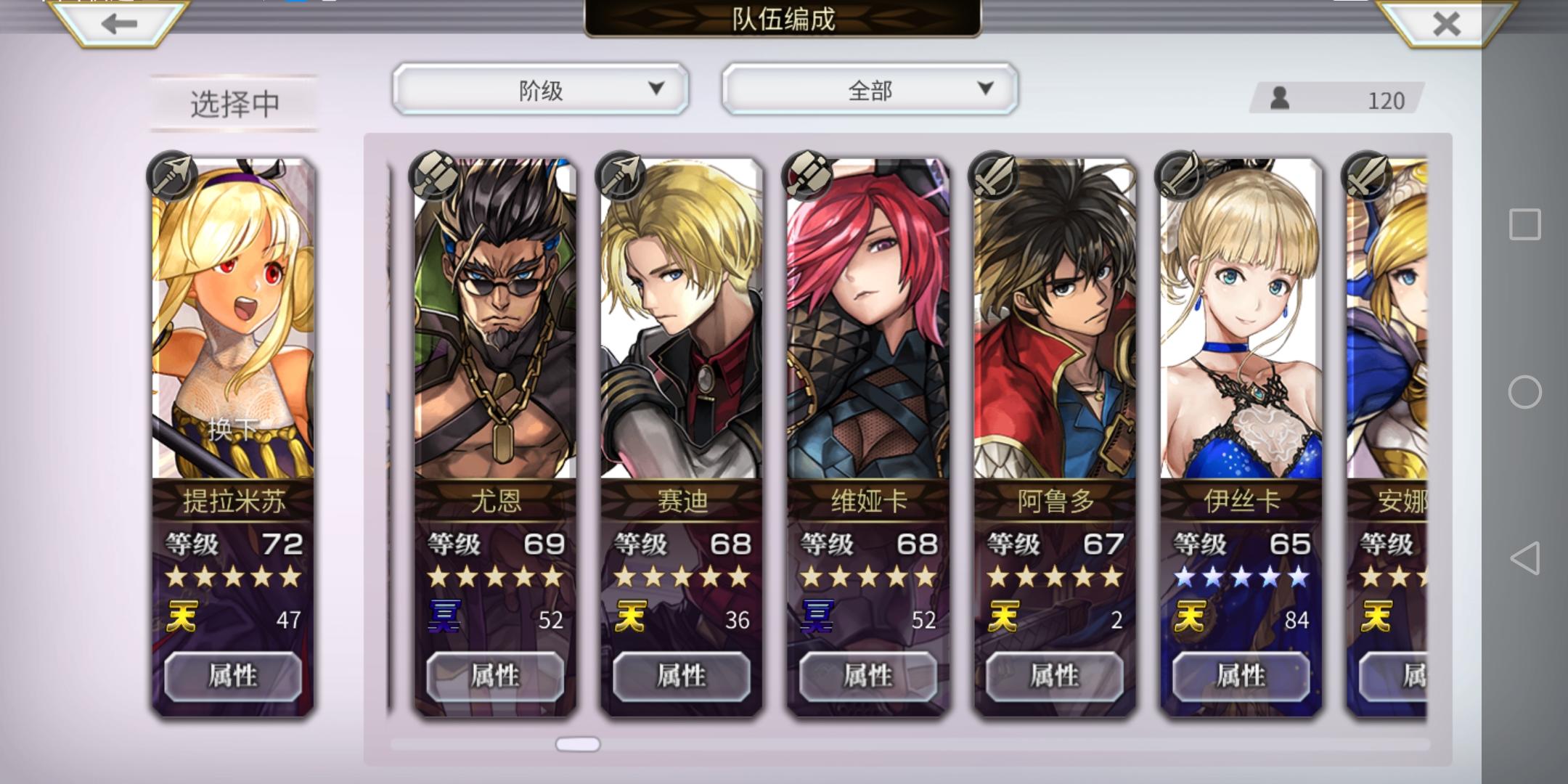Screen dimensions: 1568x784
Task: Tap the 天 attribute emblem on 赛迪
Action: tap(630, 617)
